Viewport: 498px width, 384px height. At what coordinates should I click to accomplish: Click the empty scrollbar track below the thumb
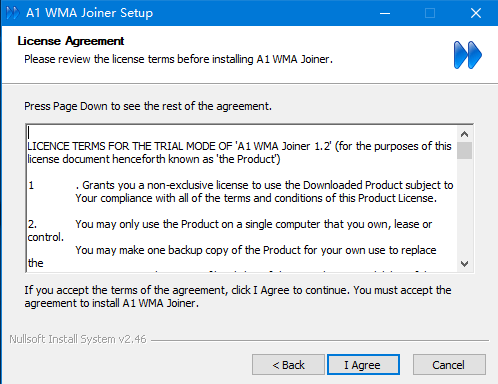pyautogui.click(x=464, y=208)
